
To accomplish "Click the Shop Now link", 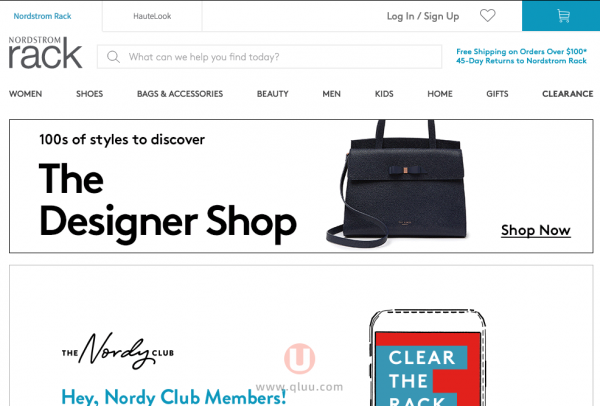I will pos(536,230).
